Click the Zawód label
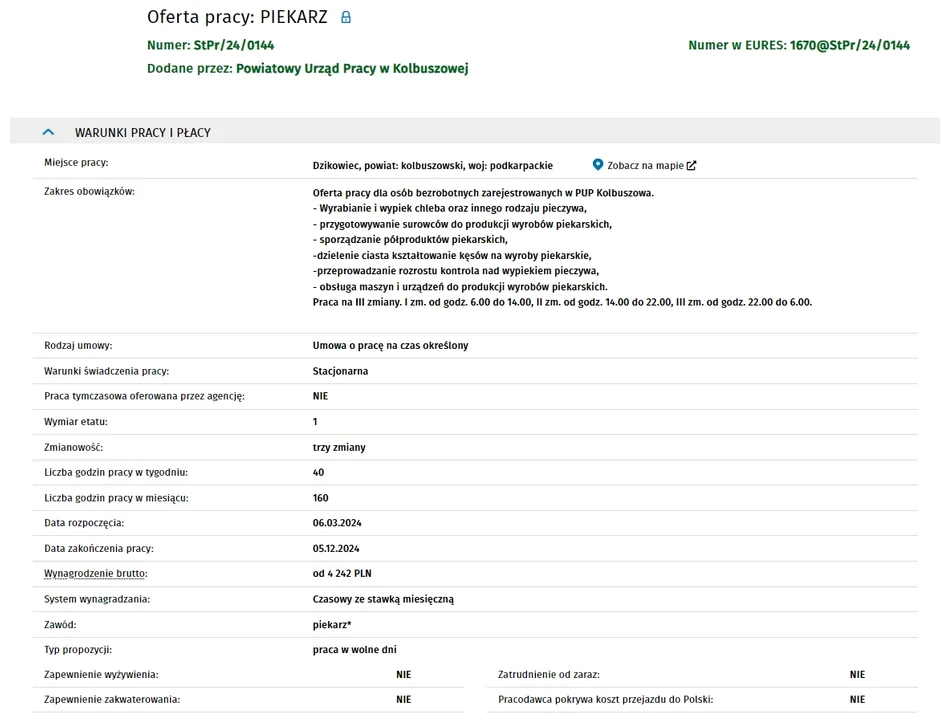Screen dimensions: 951x720 60,624
